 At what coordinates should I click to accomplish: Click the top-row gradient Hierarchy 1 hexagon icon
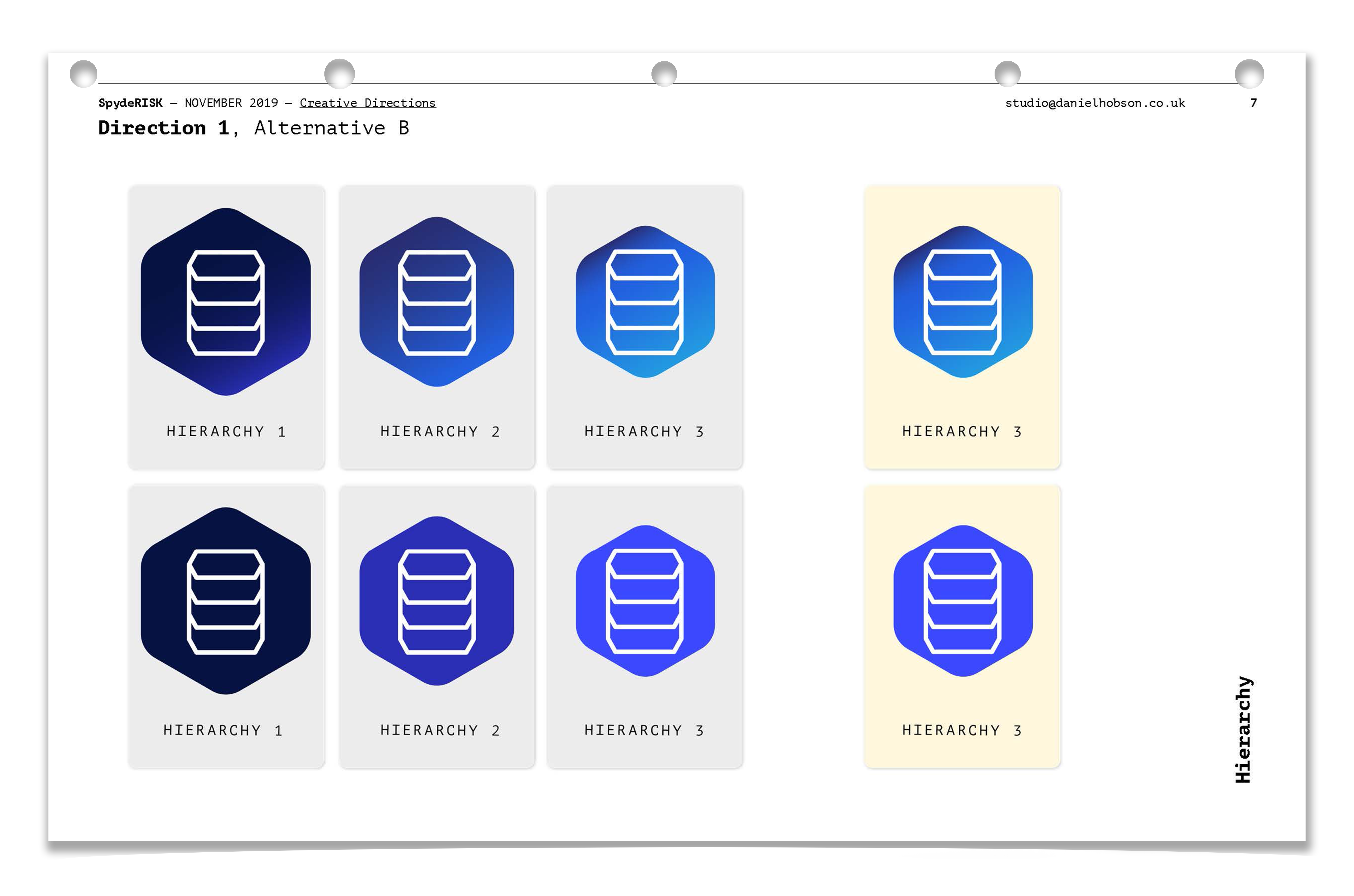point(226,302)
